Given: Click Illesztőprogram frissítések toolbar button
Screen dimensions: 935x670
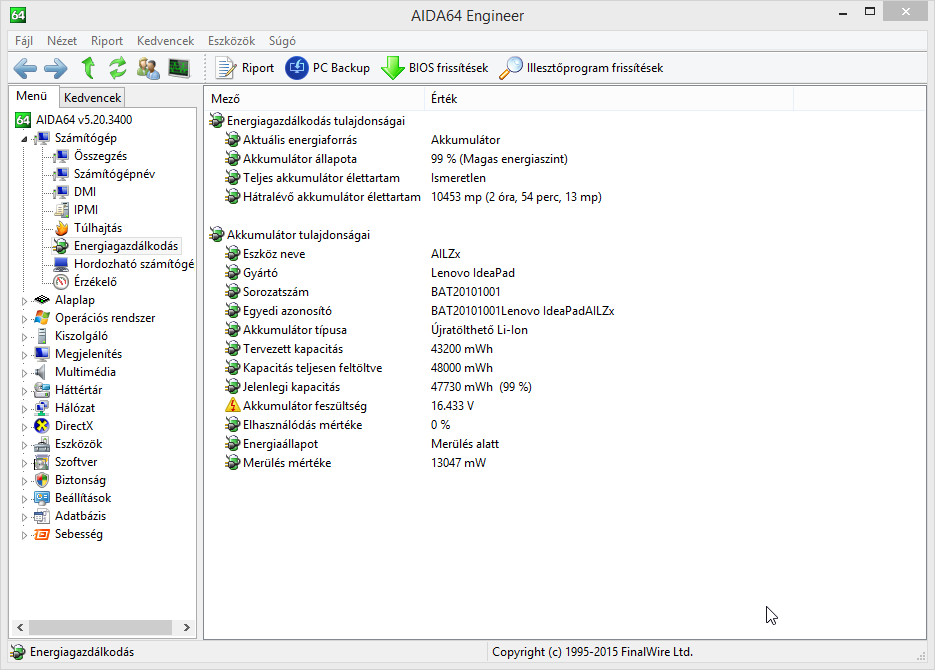Looking at the screenshot, I should pos(581,68).
